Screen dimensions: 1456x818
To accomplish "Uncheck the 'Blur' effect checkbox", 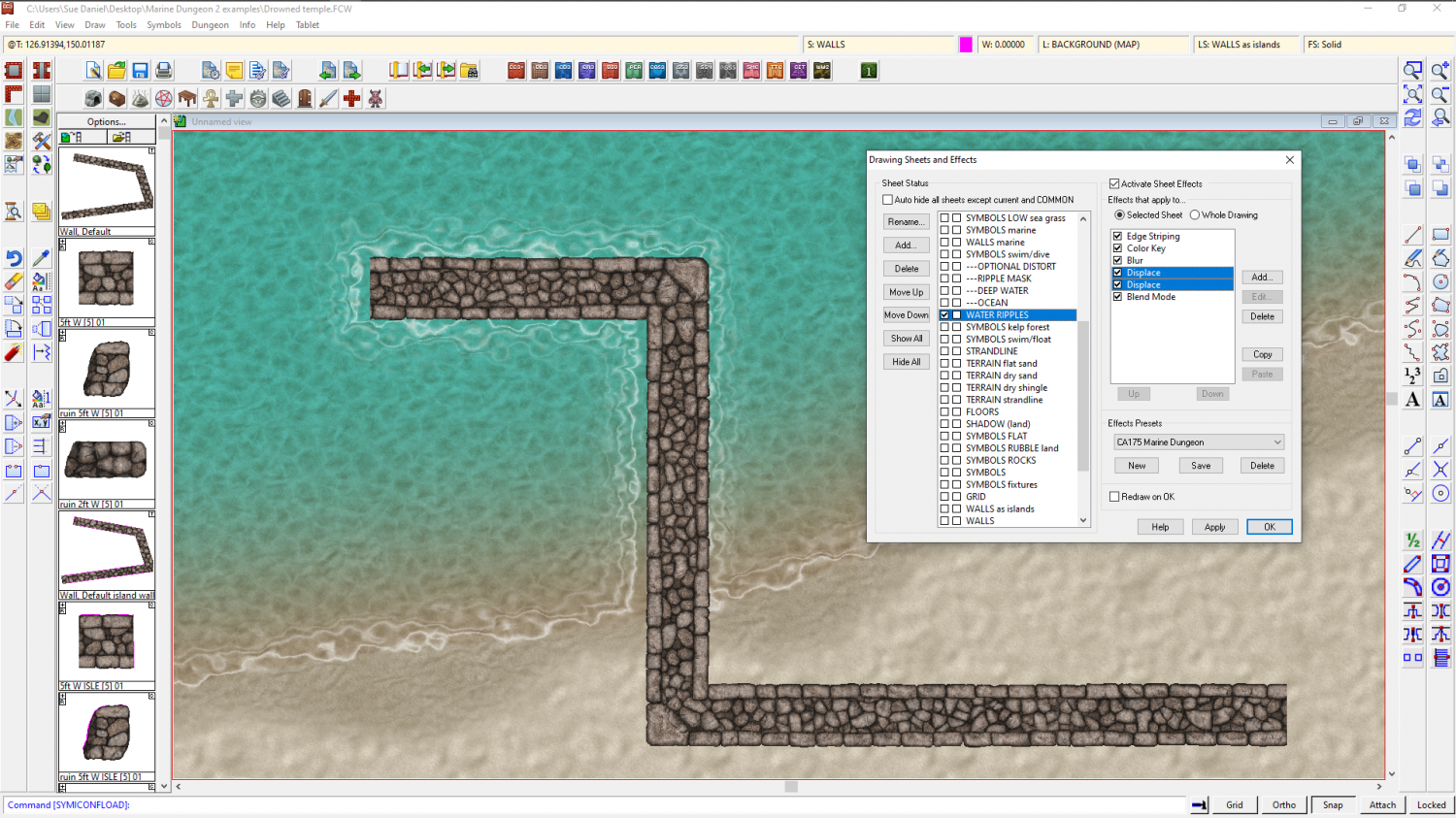I will [x=1117, y=260].
